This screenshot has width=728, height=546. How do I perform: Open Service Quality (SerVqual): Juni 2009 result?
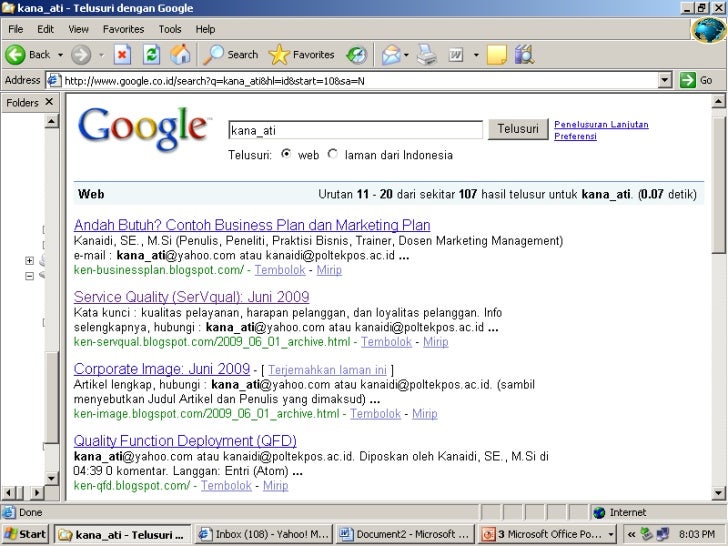[x=191, y=297]
